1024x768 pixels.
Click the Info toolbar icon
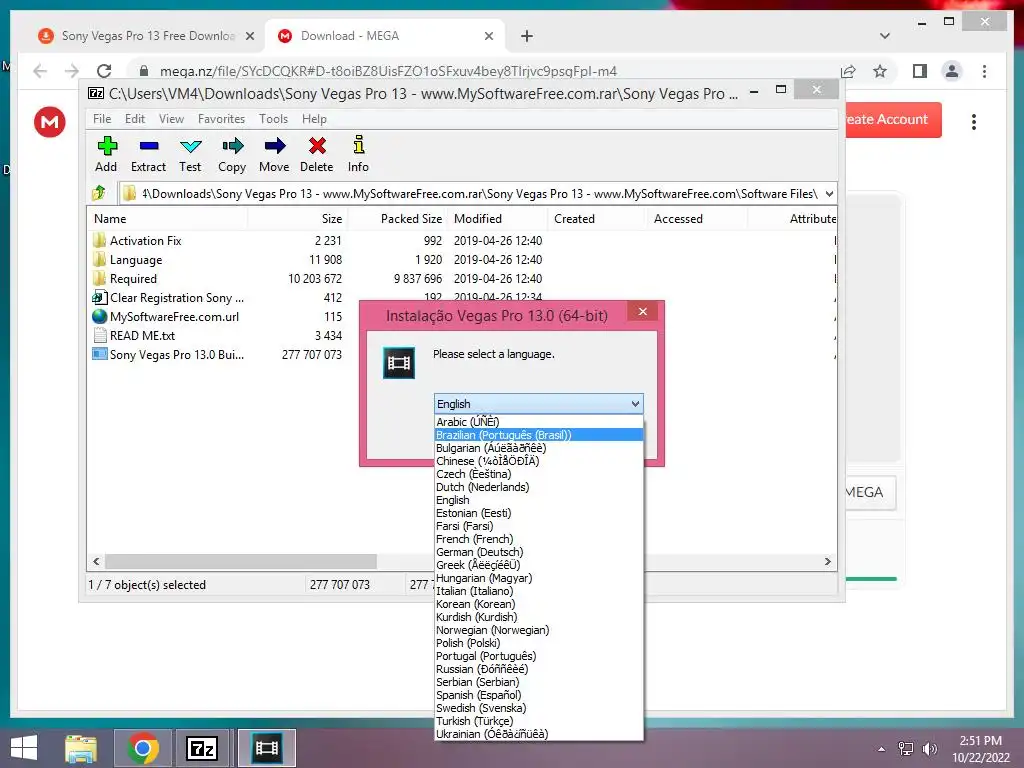(x=358, y=154)
